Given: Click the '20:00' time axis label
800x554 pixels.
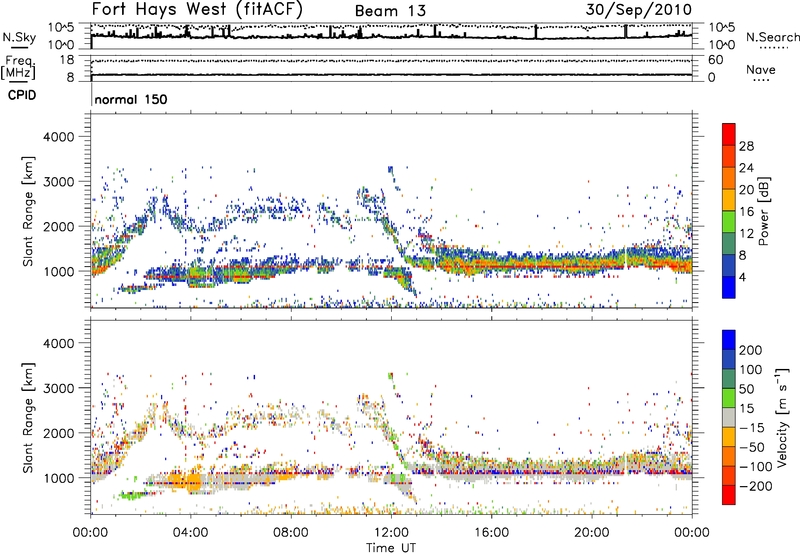Looking at the screenshot, I should click(x=591, y=533).
